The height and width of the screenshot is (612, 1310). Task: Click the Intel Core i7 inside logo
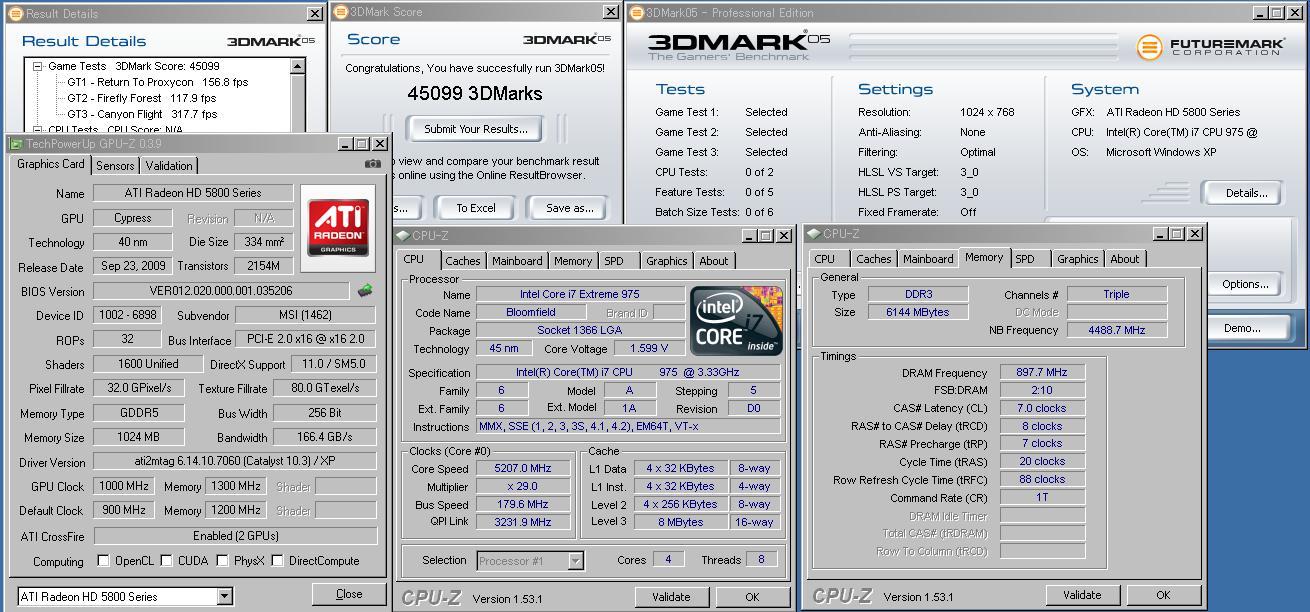point(735,320)
